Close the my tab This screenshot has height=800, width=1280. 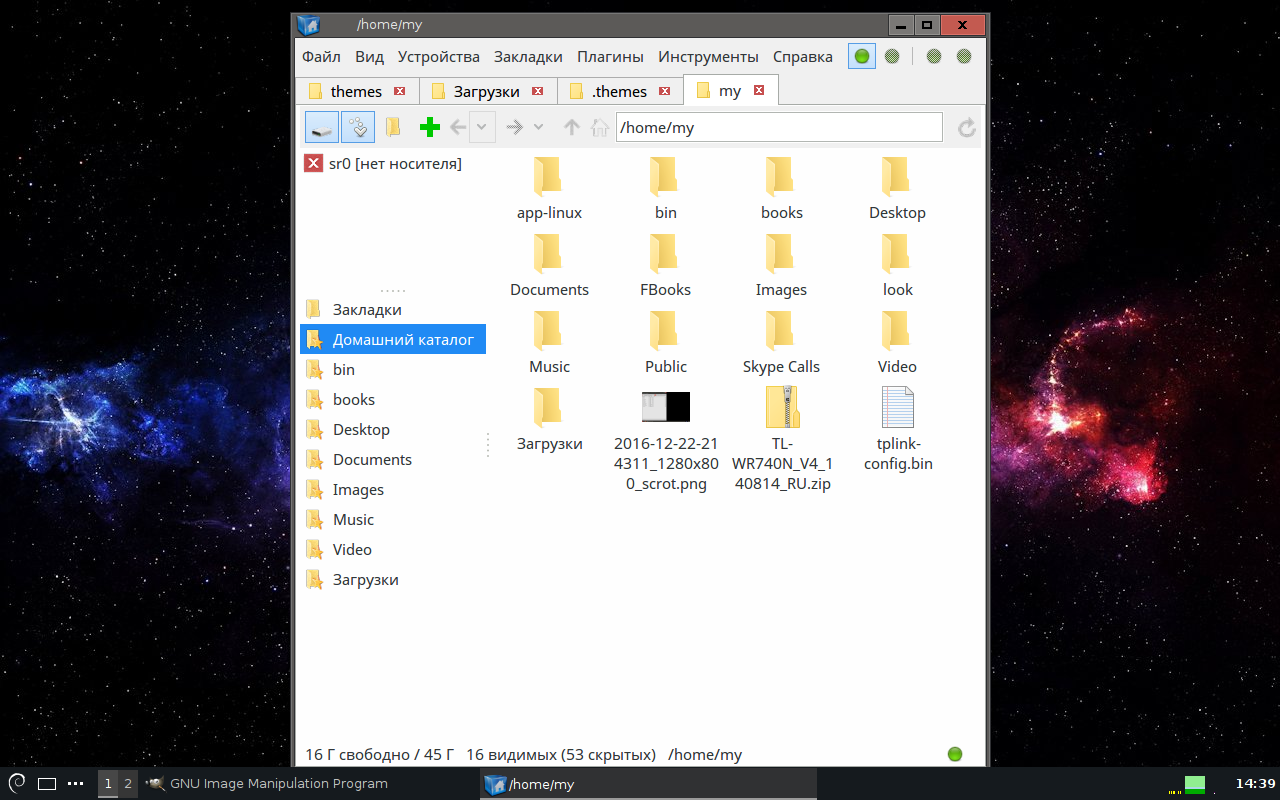pyautogui.click(x=759, y=90)
